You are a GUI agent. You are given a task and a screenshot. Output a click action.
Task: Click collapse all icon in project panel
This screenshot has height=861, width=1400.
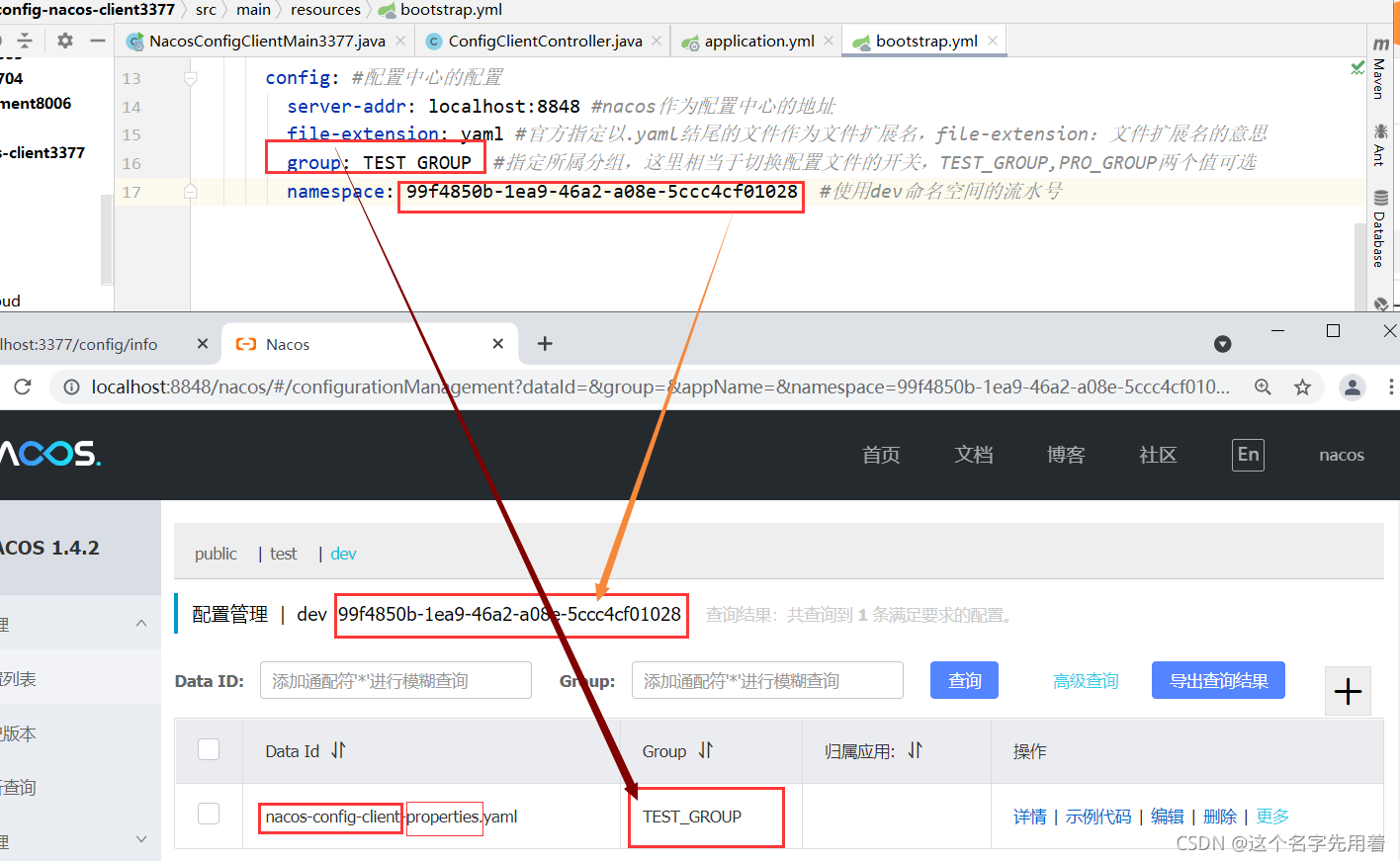click(x=26, y=41)
